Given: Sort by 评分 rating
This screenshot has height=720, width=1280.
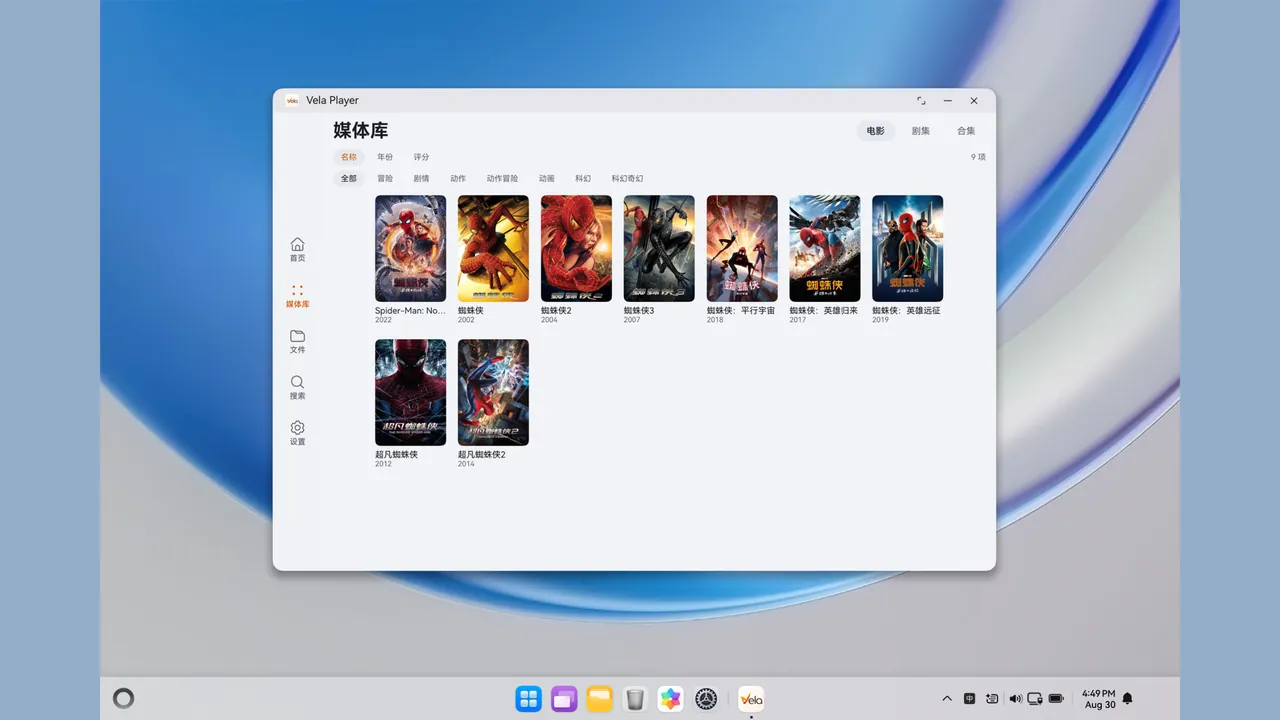Looking at the screenshot, I should (x=422, y=157).
